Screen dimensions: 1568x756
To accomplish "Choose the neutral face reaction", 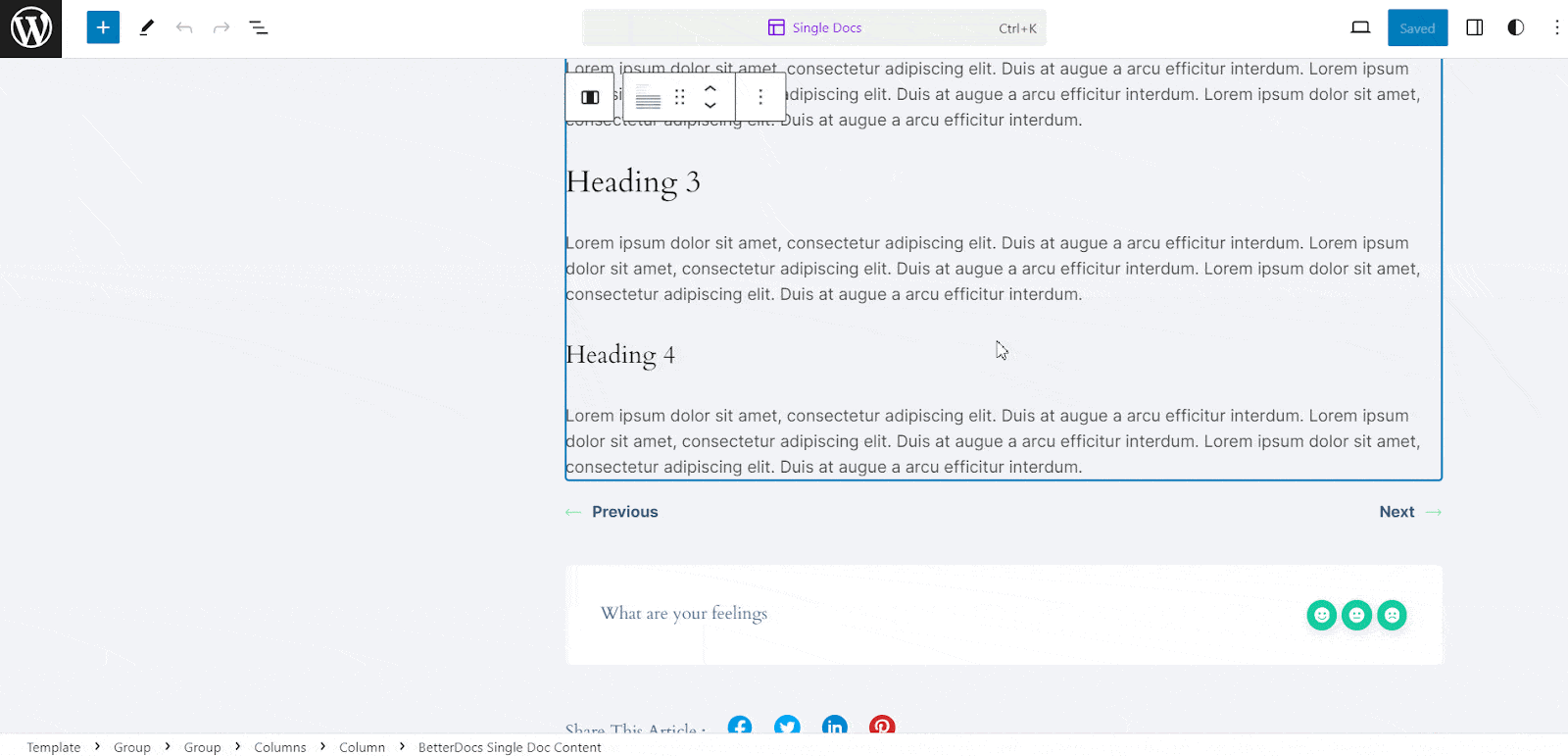I will tap(1356, 615).
